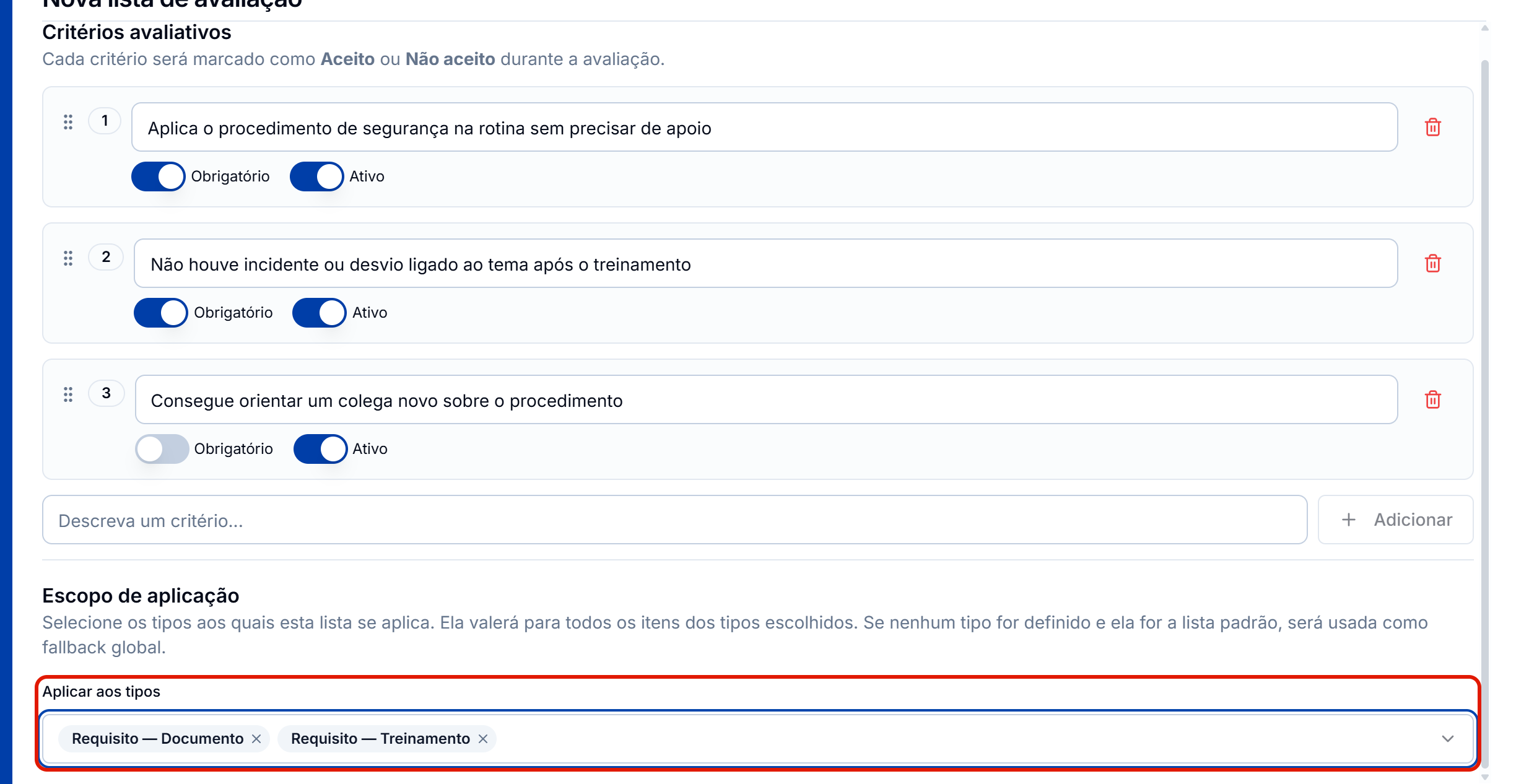
Task: Remove the Requisito — Treinamento tag
Action: tap(483, 739)
